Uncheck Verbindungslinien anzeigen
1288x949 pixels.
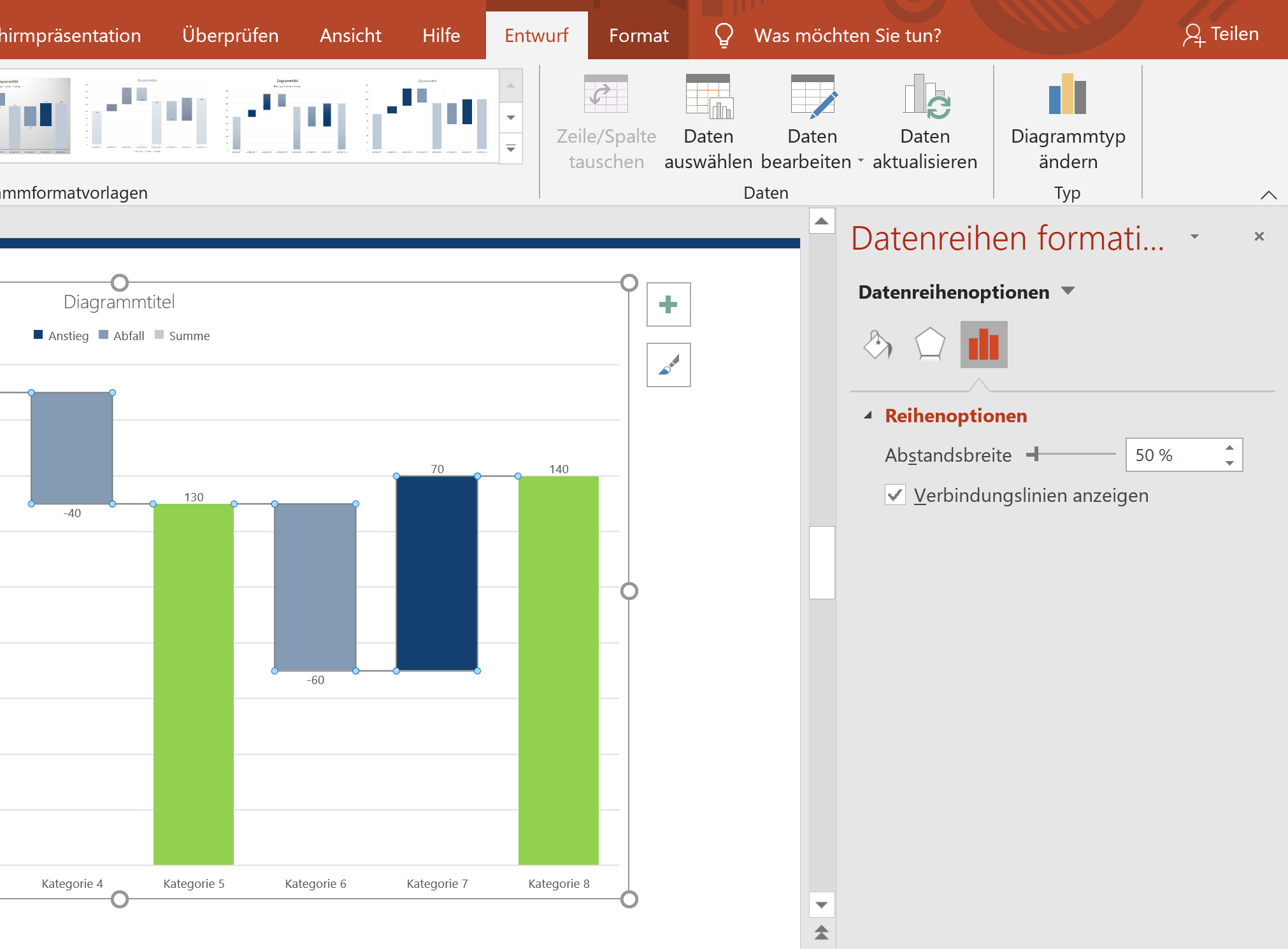coord(895,495)
